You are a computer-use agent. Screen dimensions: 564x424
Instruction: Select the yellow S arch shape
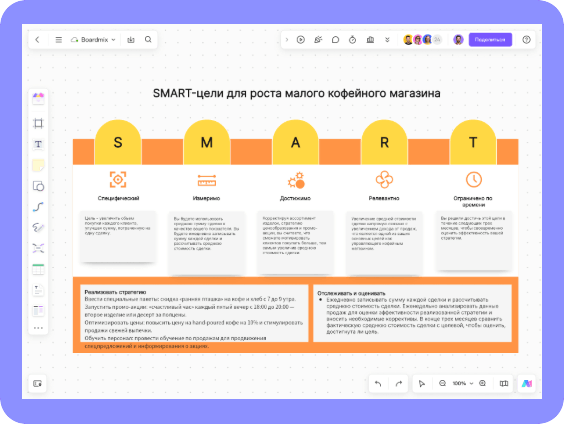[118, 142]
